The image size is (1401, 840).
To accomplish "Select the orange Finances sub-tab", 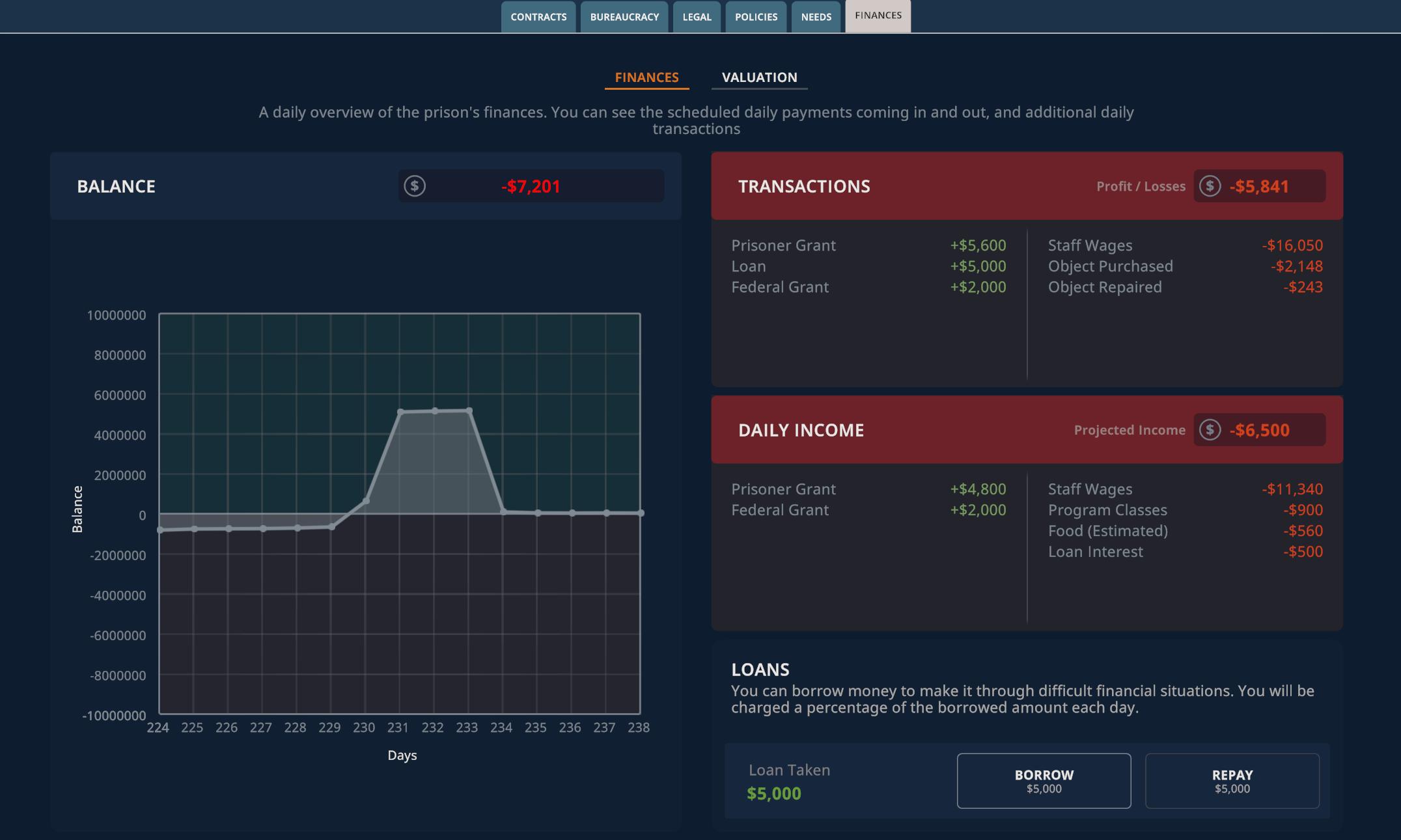I will point(646,77).
